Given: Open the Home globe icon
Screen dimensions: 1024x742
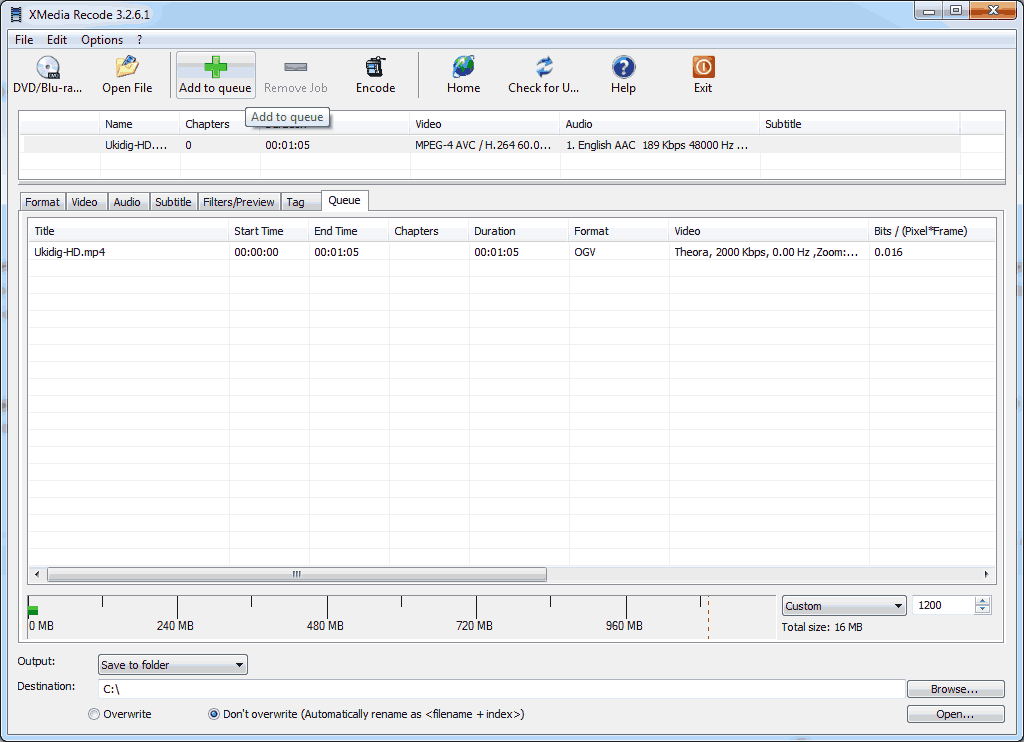Looking at the screenshot, I should click(463, 67).
